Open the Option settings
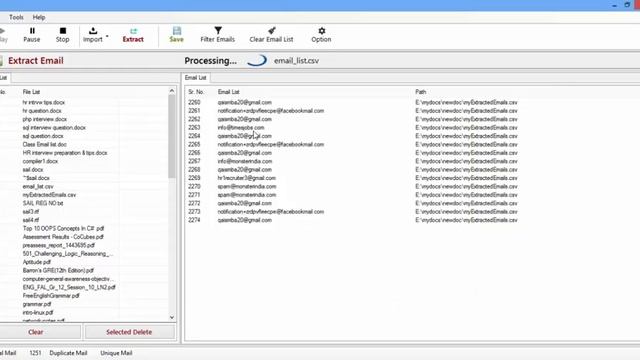Image resolution: width=640 pixels, height=360 pixels. click(321, 35)
